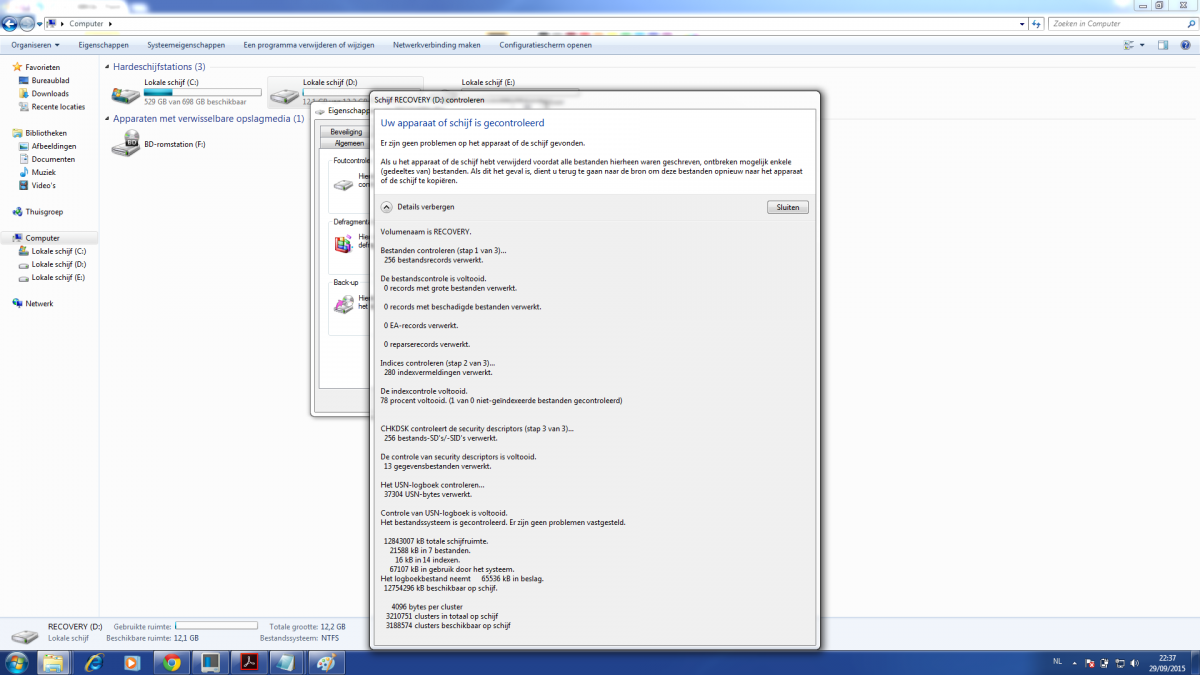Select the Lokale schijf (C:) drive icon
The image size is (1200, 675).
click(126, 95)
